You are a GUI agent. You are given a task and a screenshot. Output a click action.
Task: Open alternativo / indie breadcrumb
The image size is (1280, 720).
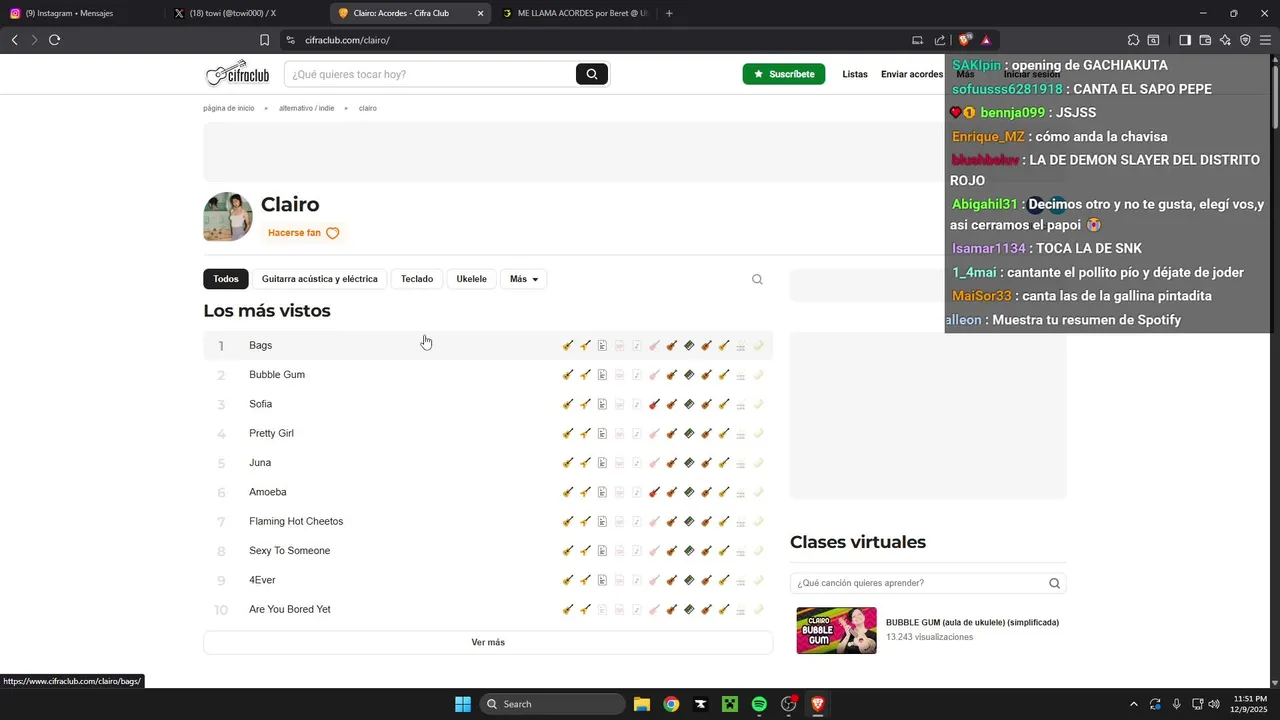click(x=307, y=108)
